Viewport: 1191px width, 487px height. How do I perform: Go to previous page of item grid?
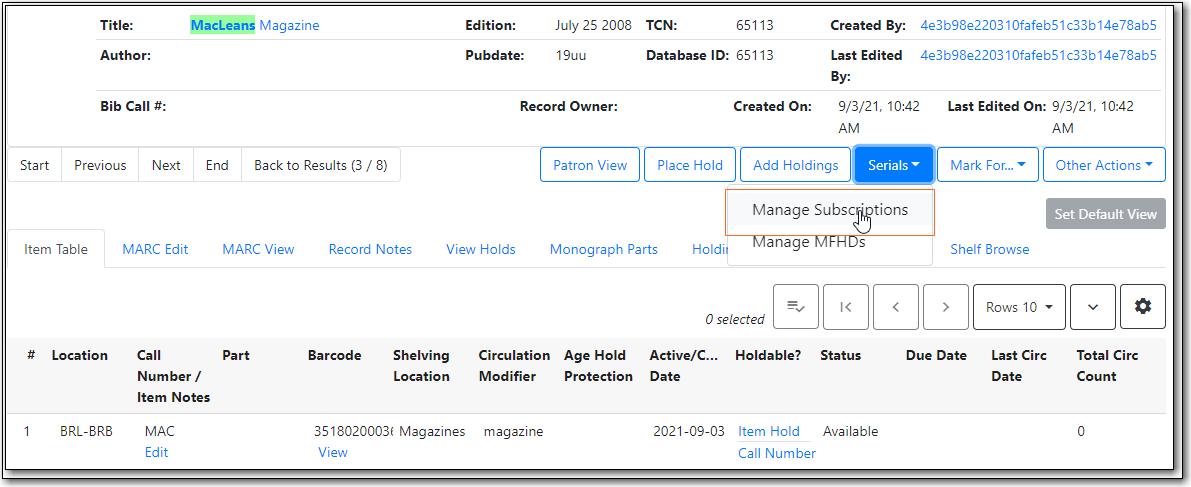896,306
